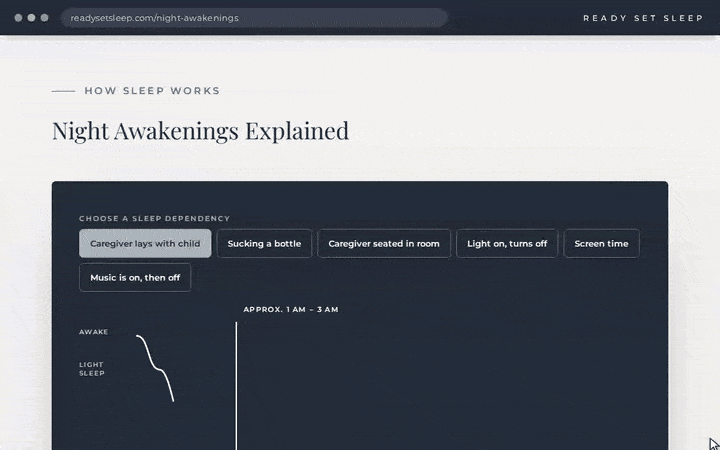Open the READY SET SLEEP brand link
Screen dimensions: 720x450
point(643,18)
